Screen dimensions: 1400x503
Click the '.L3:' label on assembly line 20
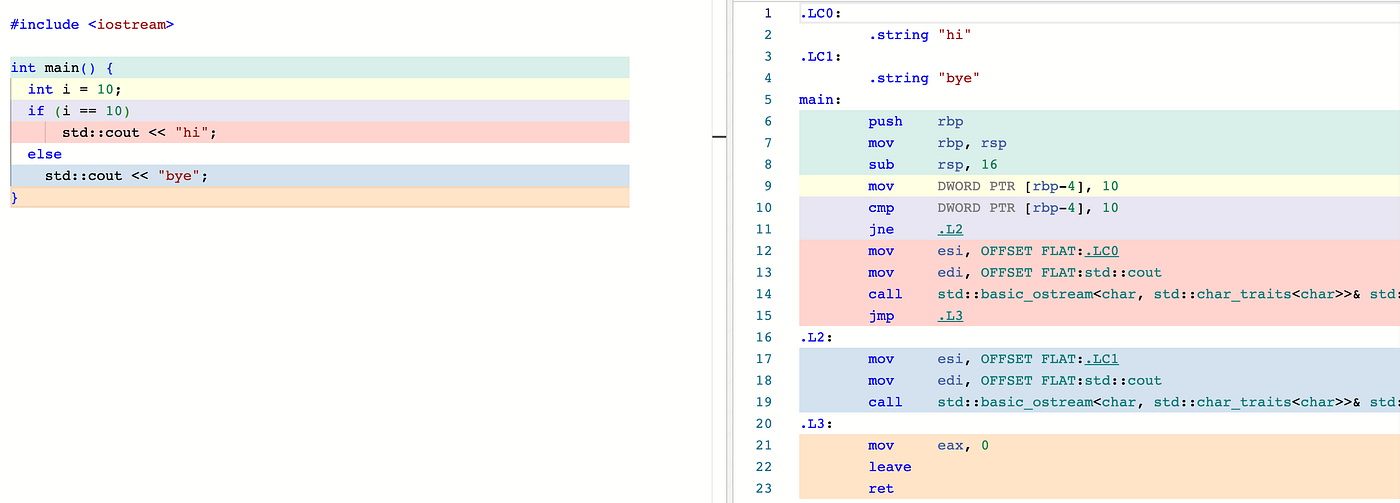point(816,424)
